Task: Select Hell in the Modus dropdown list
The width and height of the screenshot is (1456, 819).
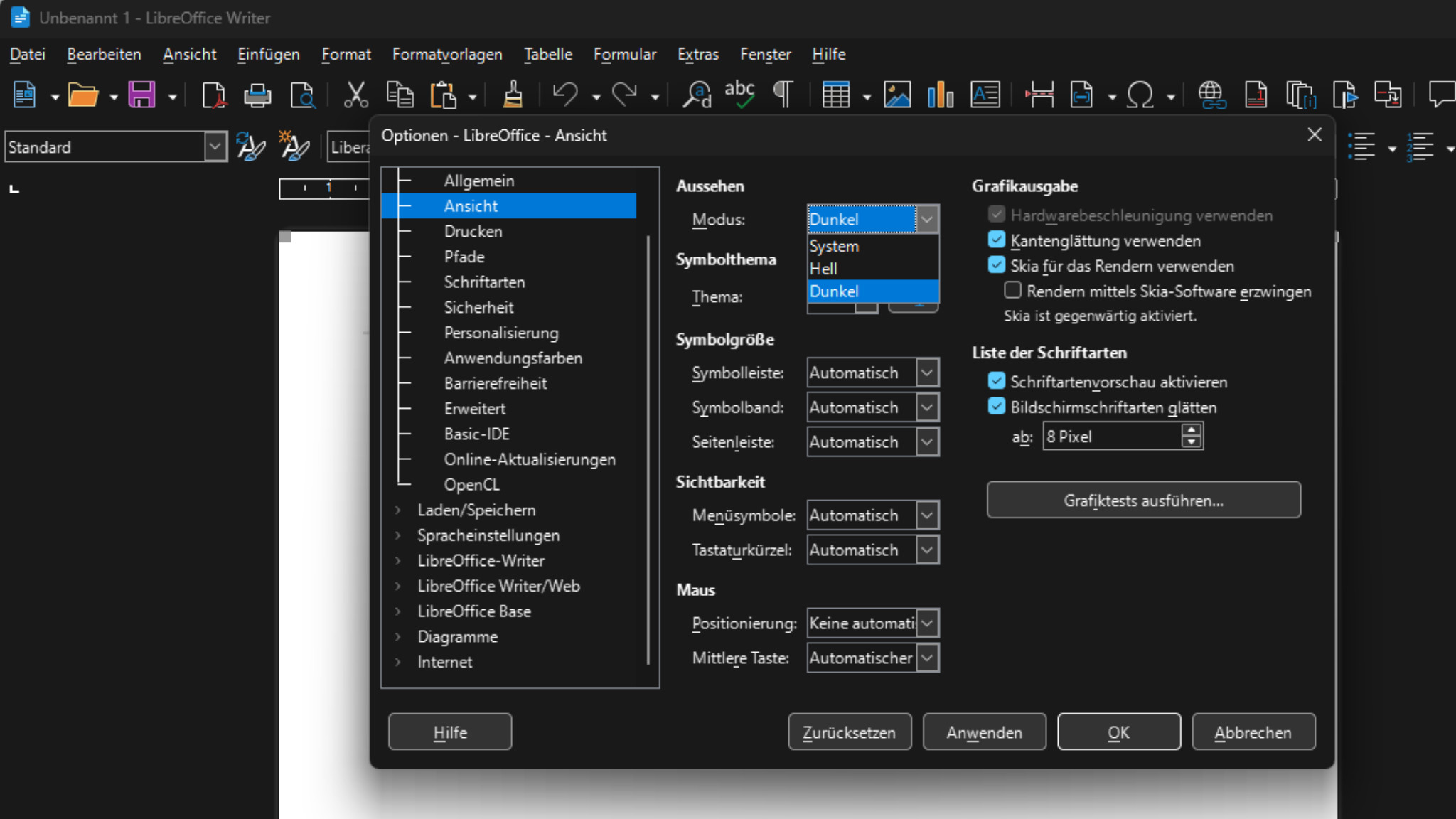Action: tap(824, 269)
